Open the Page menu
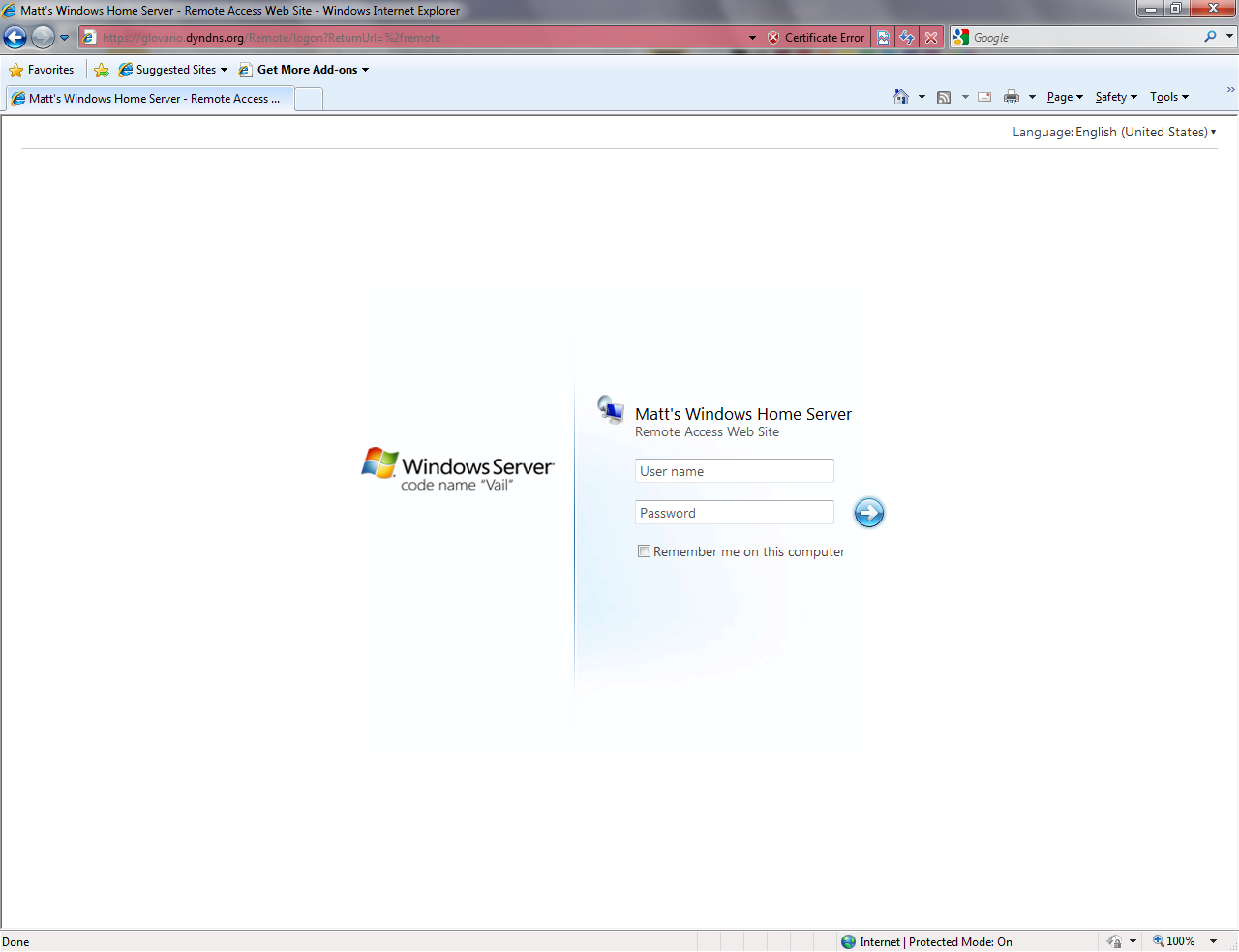 coord(1065,97)
